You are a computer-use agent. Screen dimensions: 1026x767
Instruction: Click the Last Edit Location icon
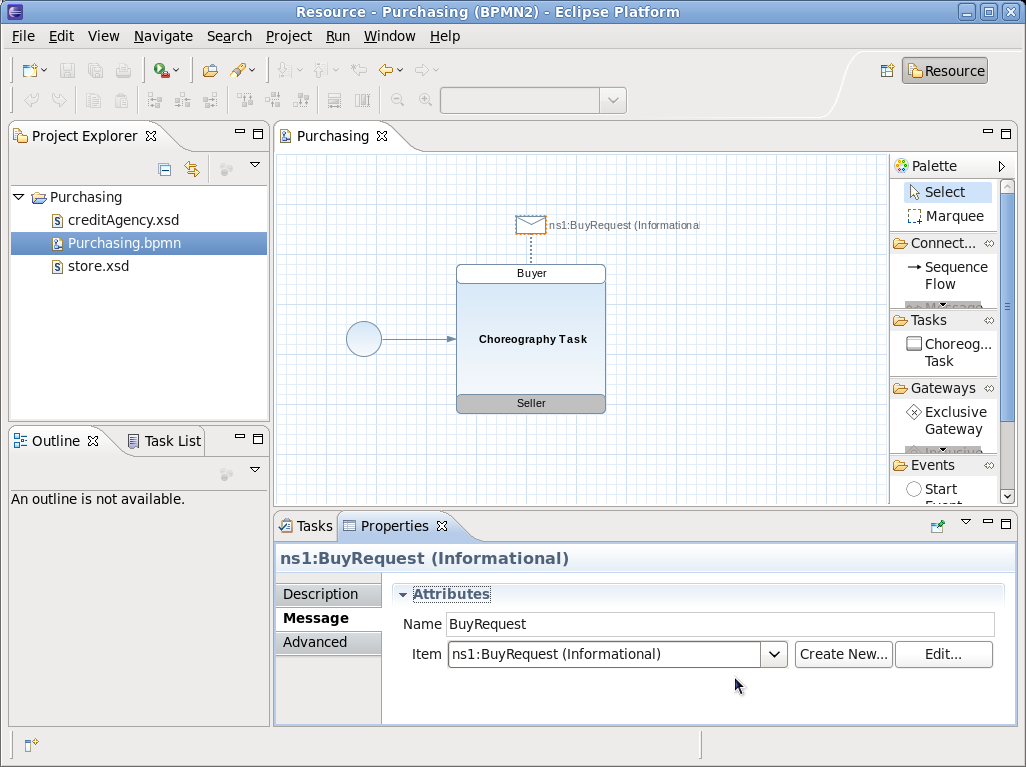click(x=359, y=70)
